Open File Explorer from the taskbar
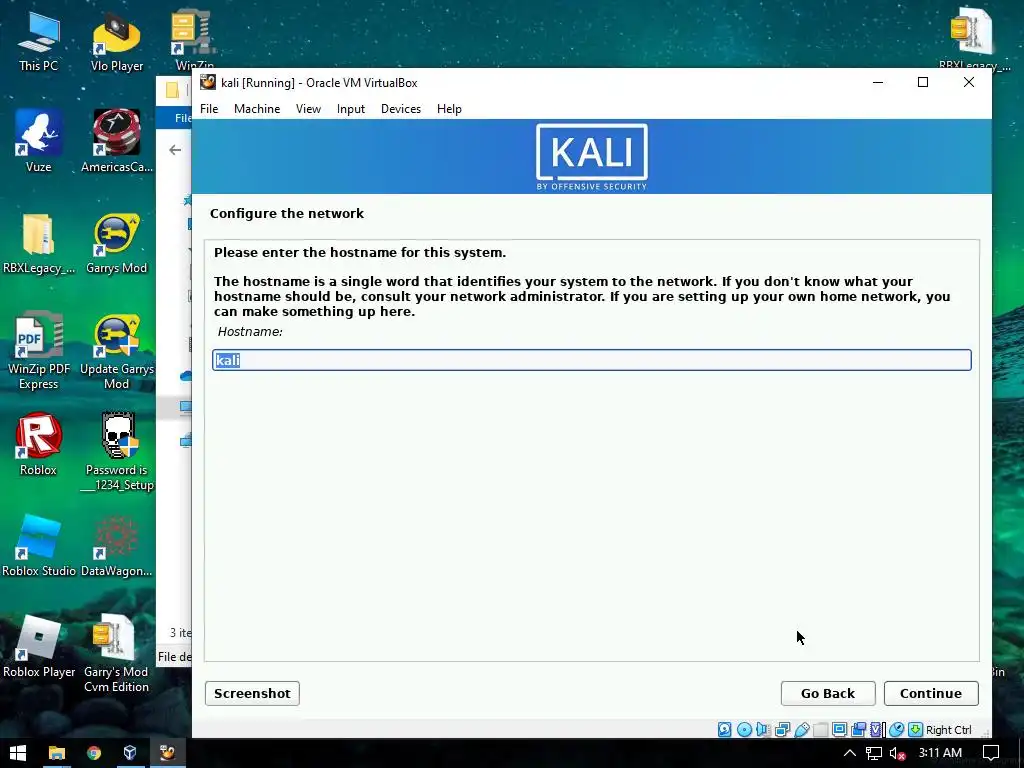This screenshot has height=768, width=1024. click(x=56, y=753)
